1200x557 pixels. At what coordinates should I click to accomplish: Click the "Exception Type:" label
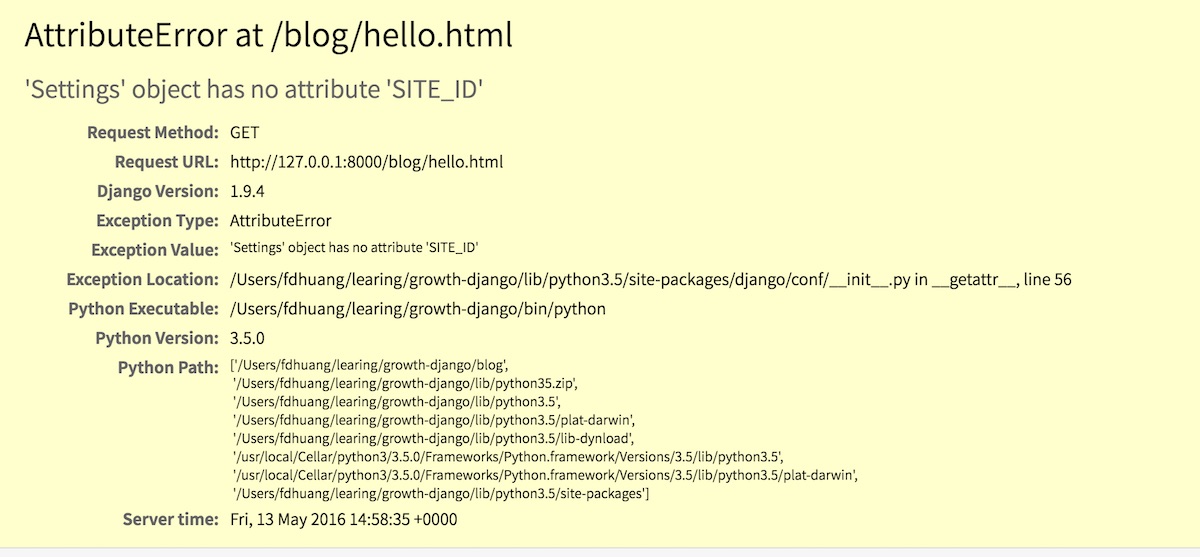coord(156,220)
